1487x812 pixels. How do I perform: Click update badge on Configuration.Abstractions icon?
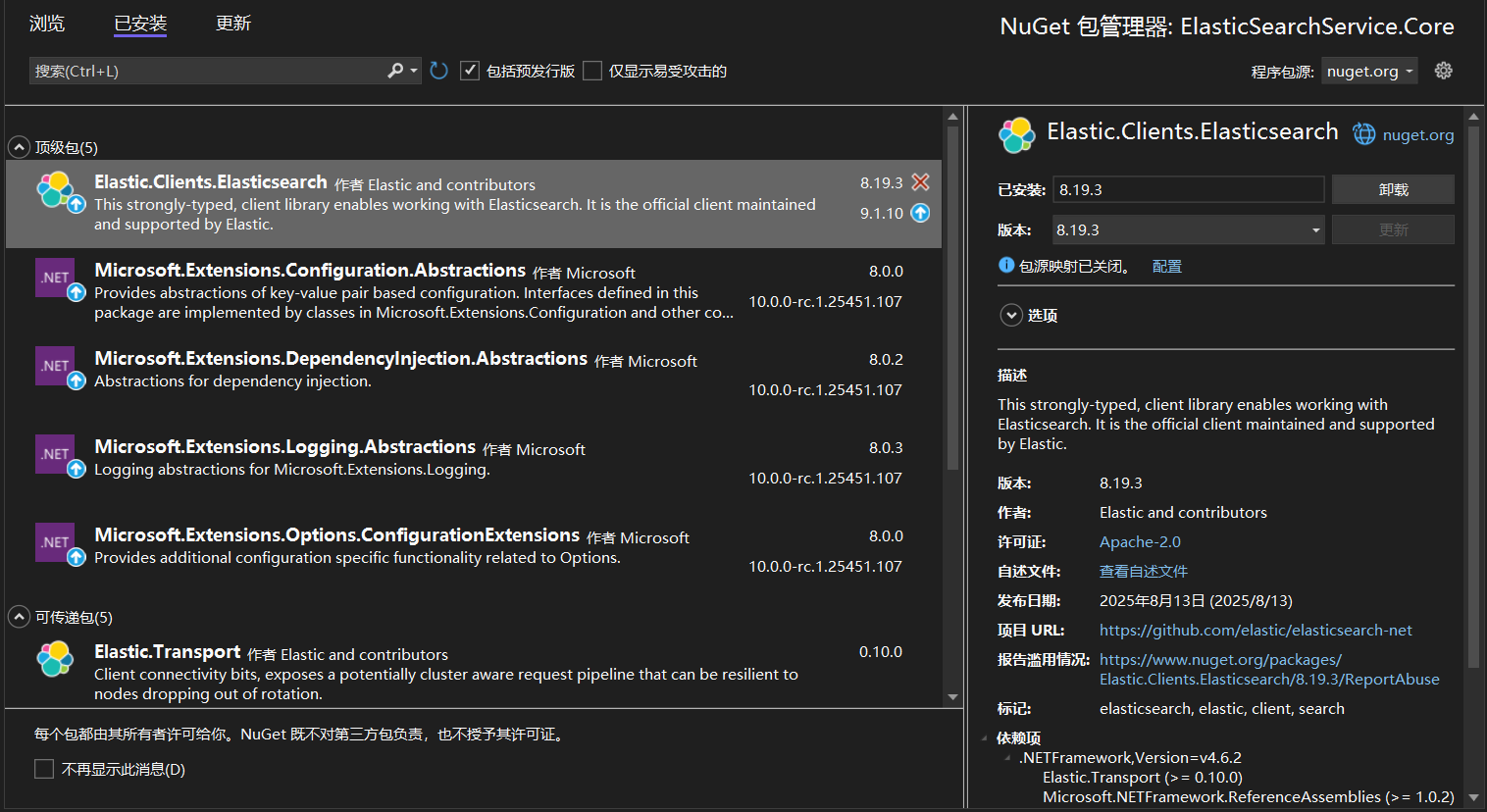tap(76, 292)
